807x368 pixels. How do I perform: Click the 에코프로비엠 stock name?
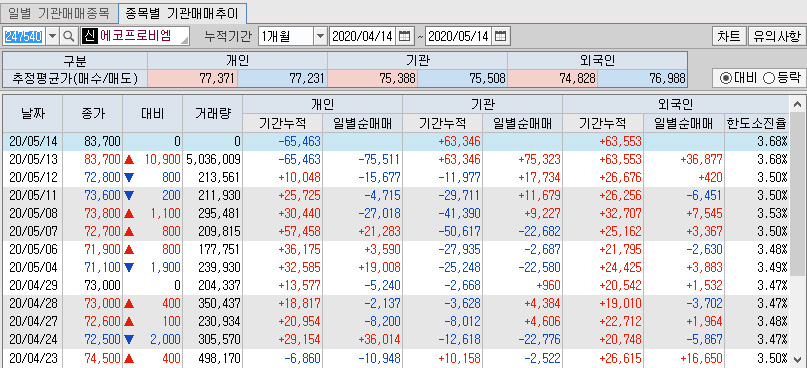click(135, 36)
